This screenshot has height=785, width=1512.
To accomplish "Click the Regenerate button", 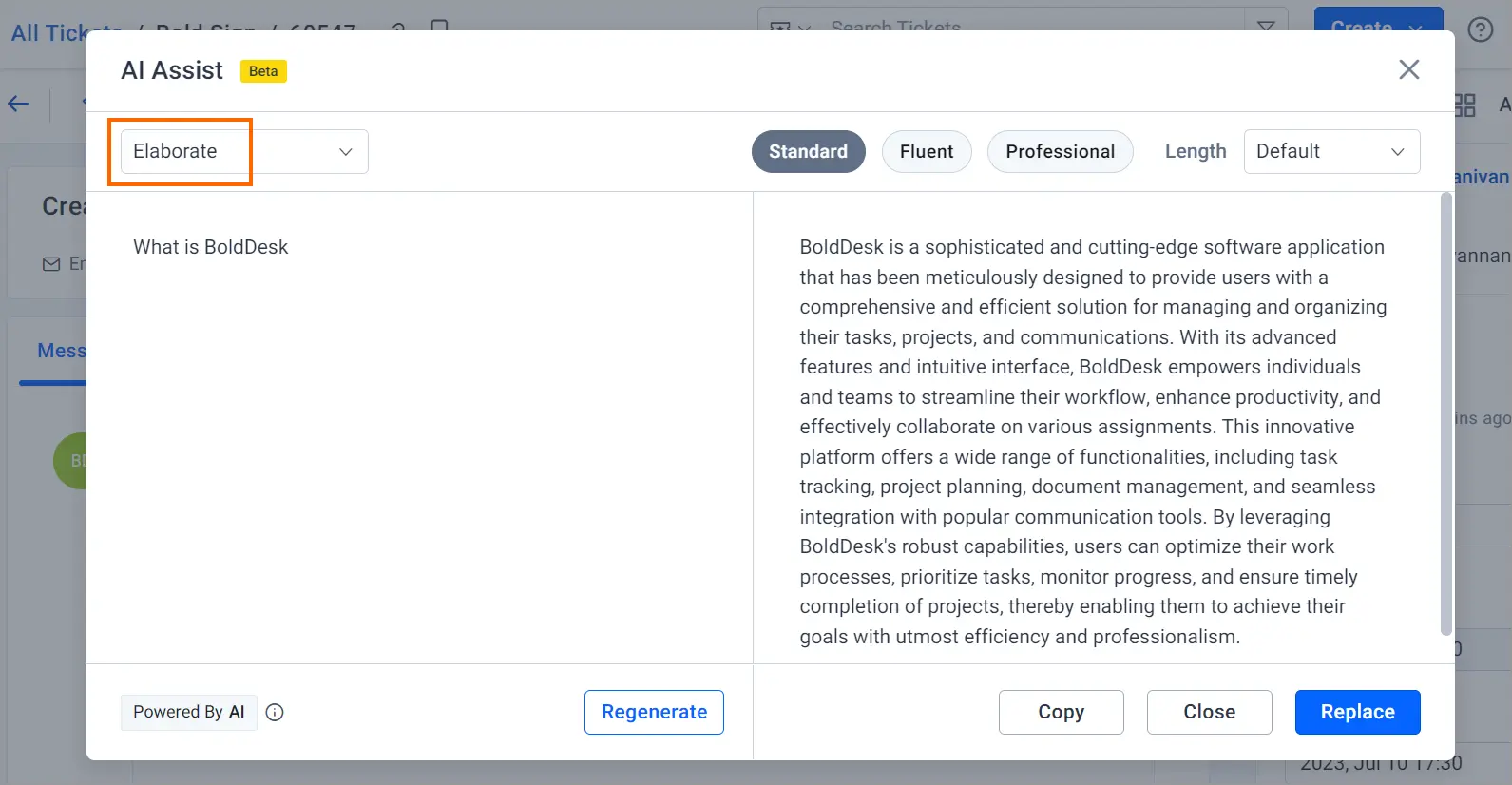I will 654,712.
